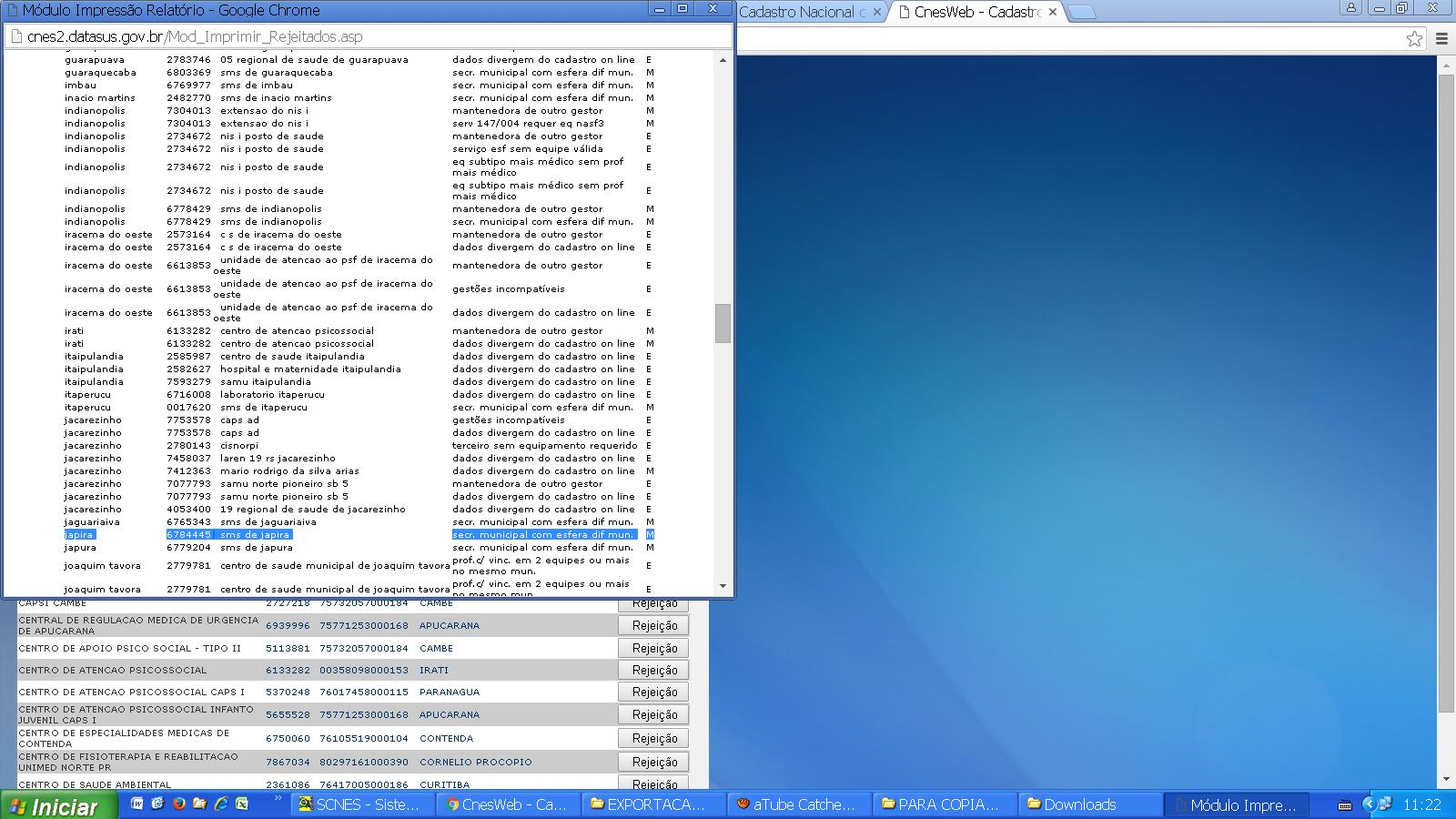Switch to aTube Catcher in taskbar
Screen dimensions: 1456x819
795,804
